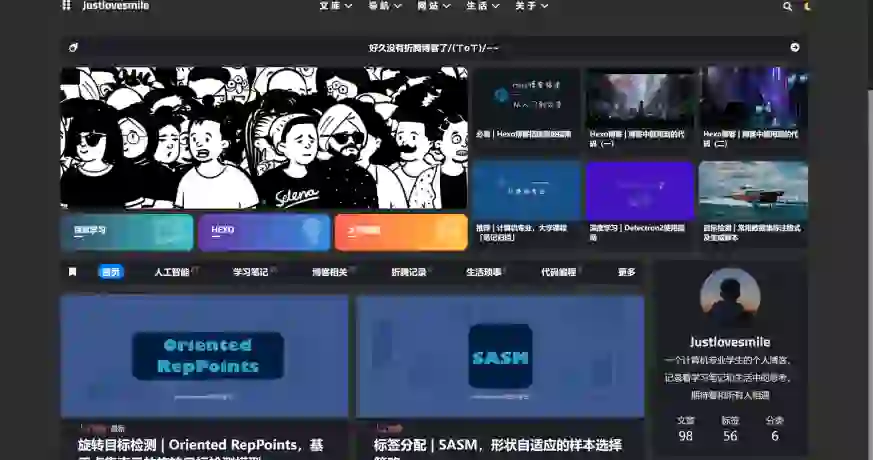Open the orange category card

(x=400, y=231)
